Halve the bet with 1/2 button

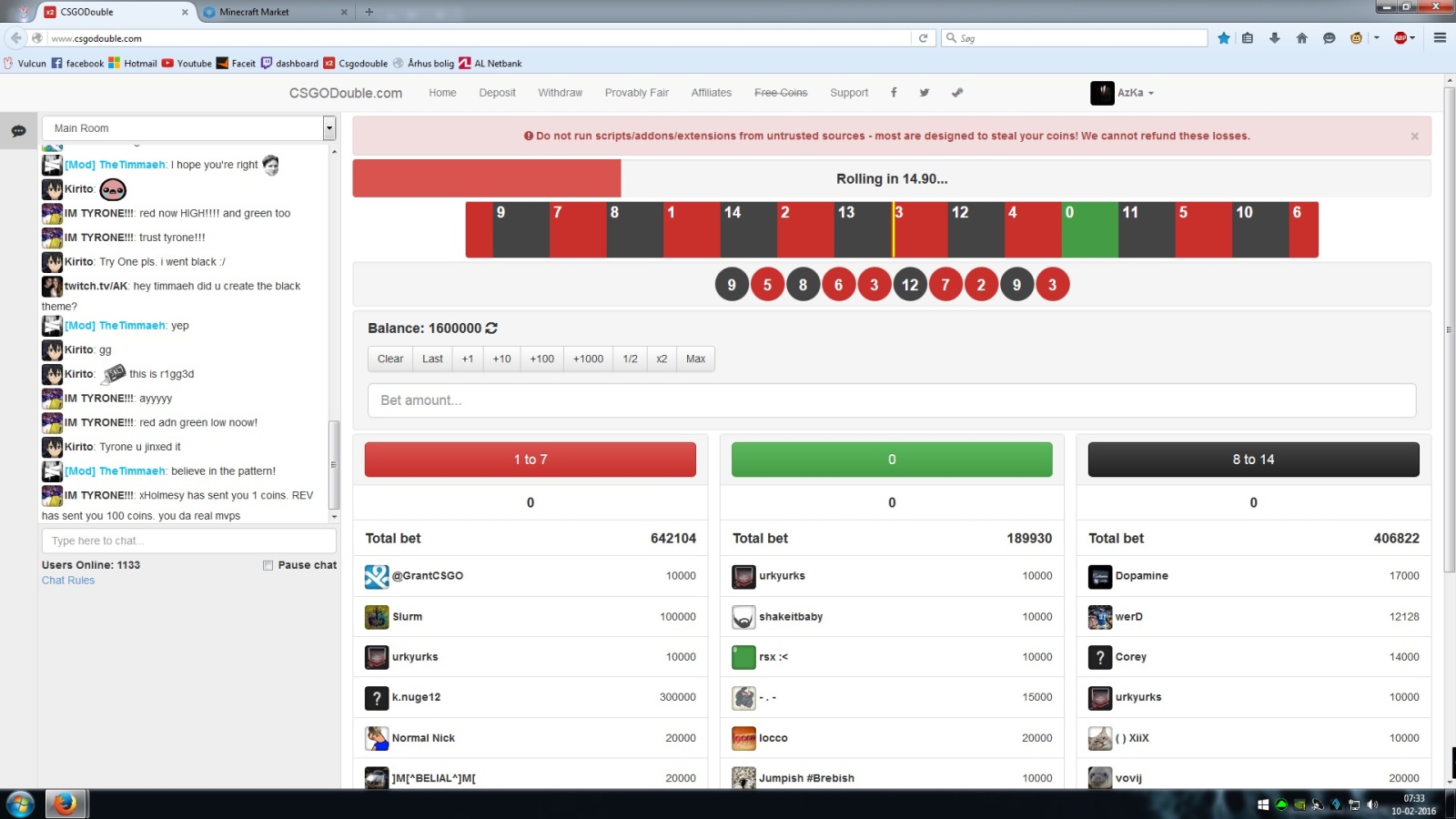[x=630, y=359]
